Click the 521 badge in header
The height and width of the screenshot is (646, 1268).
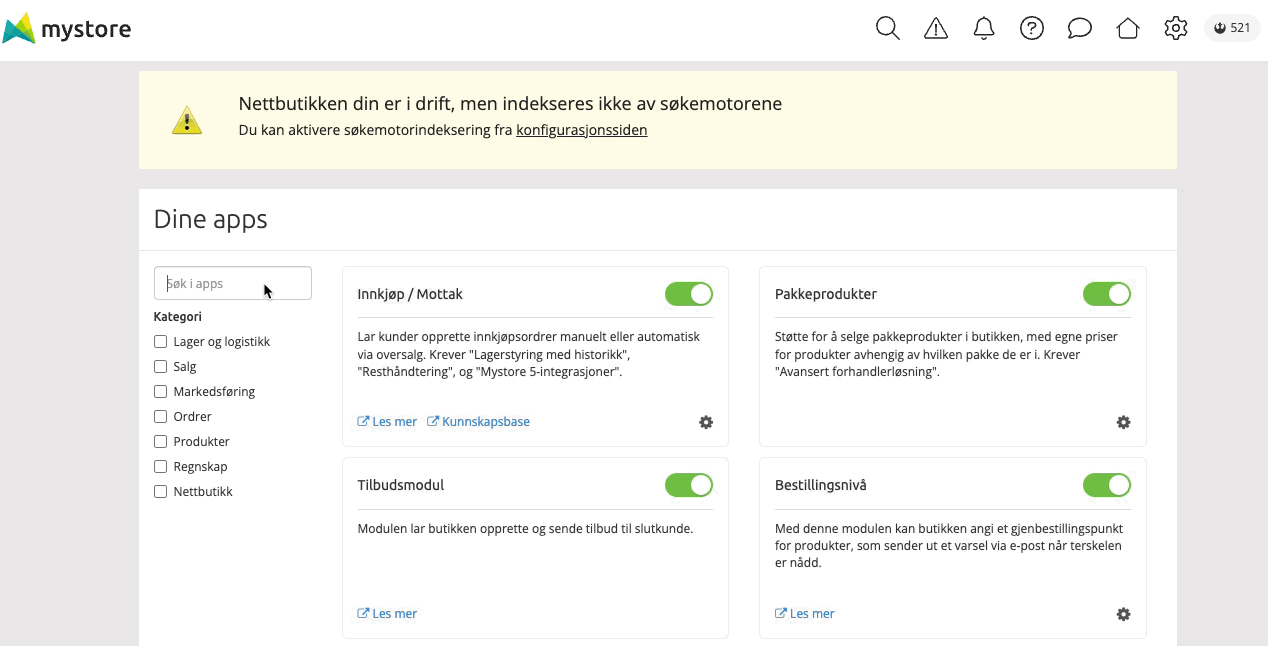tap(1232, 28)
